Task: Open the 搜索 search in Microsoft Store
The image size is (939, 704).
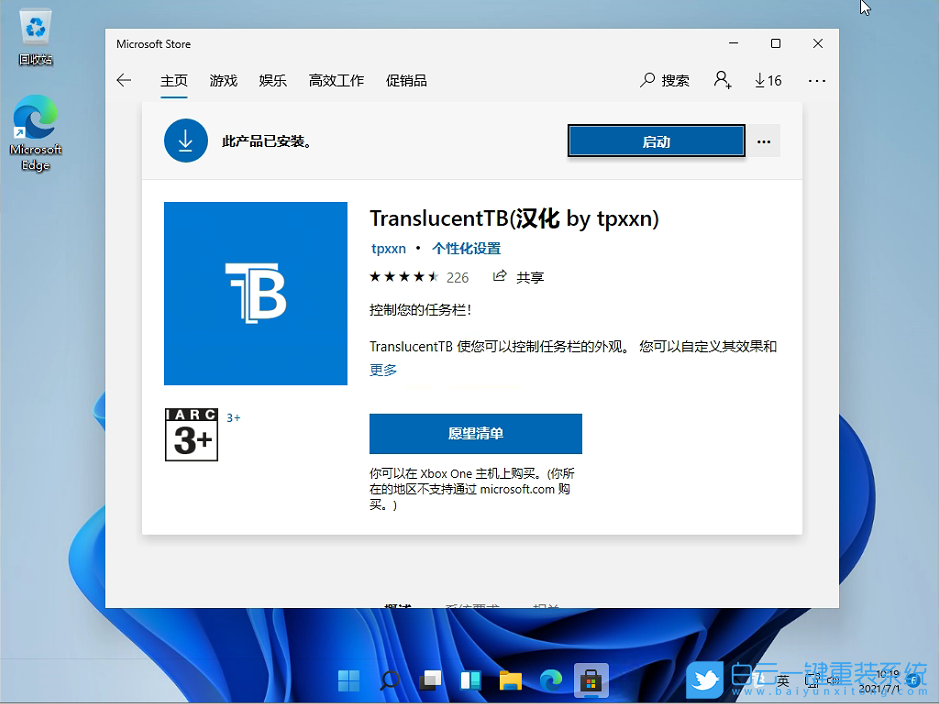Action: coord(663,80)
